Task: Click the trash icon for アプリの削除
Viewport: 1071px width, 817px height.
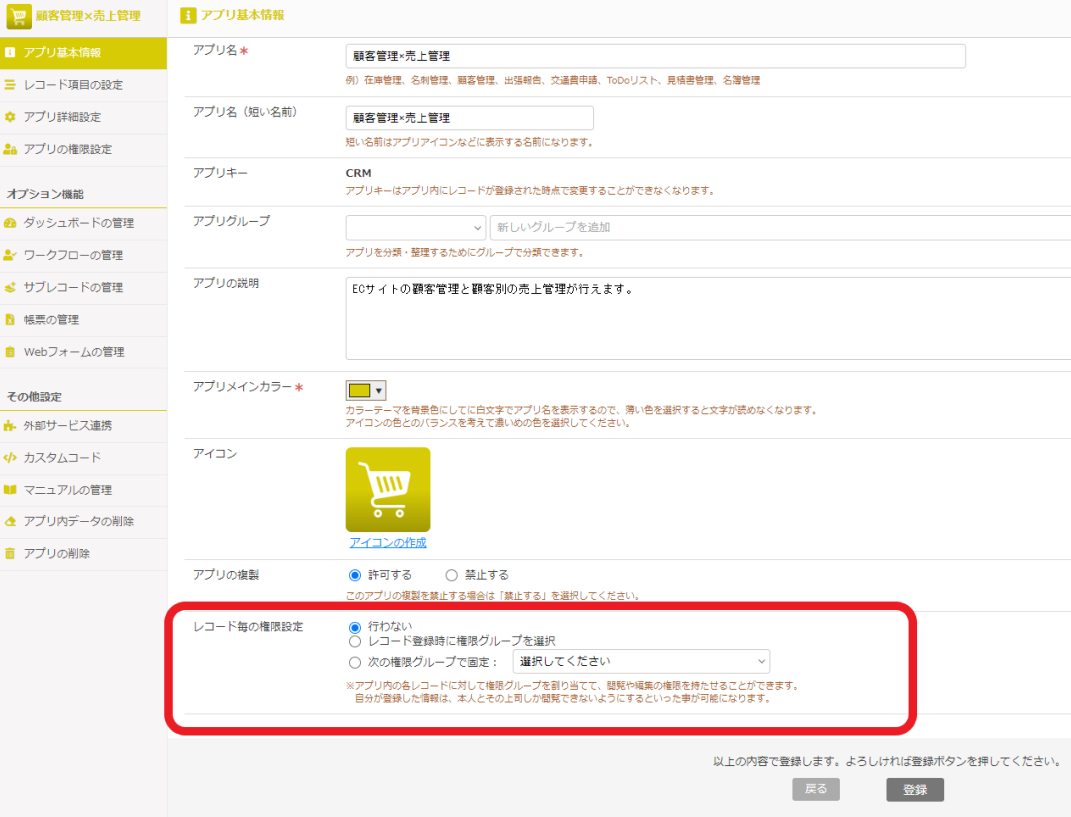Action: 10,553
